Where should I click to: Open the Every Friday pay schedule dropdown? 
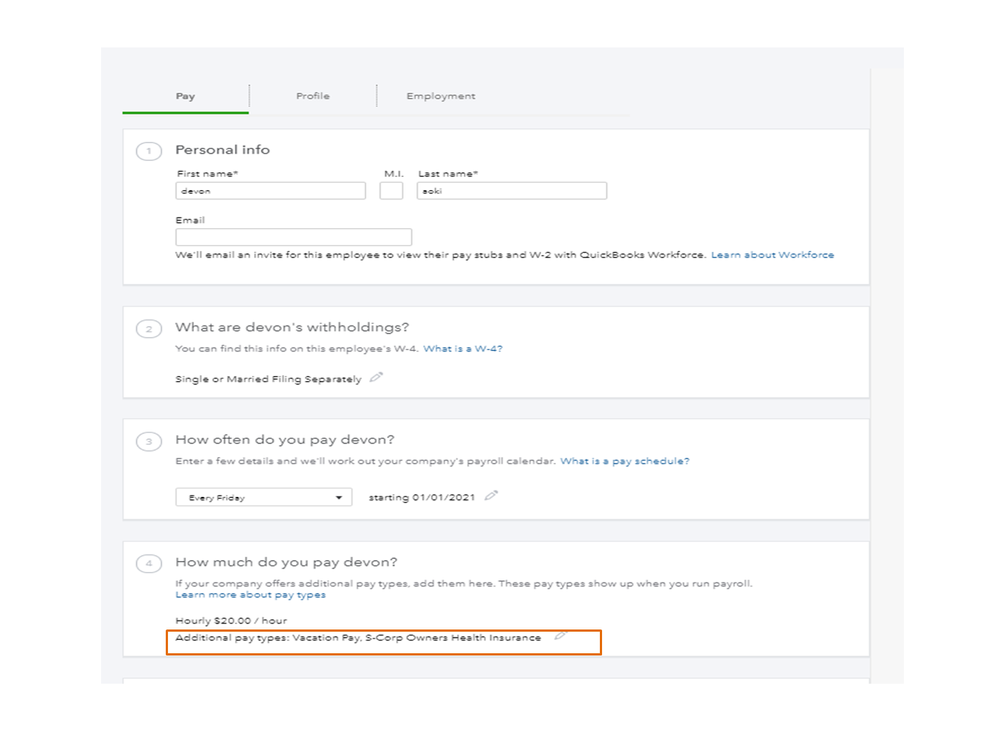pos(263,497)
